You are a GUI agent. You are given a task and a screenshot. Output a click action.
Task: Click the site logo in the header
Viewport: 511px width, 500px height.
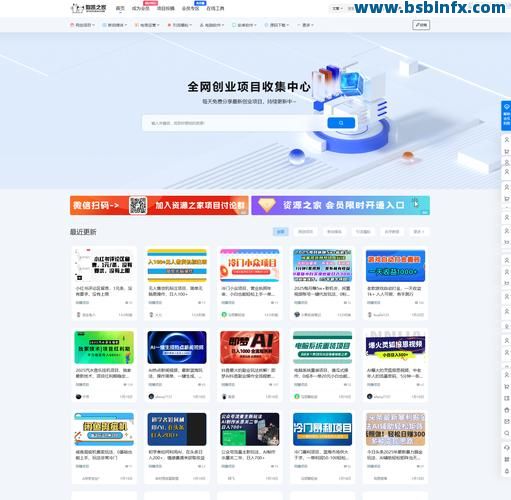pos(89,8)
